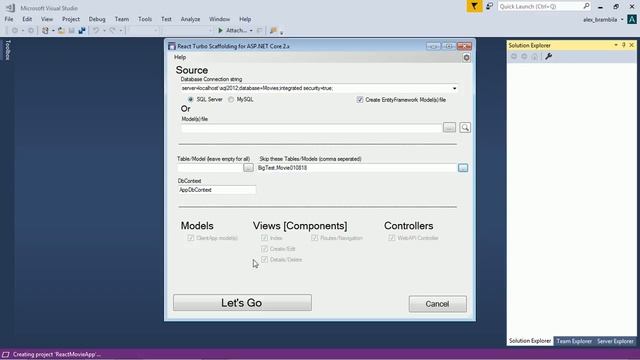
Task: Switch to the Team Explorer tab
Action: tap(574, 341)
